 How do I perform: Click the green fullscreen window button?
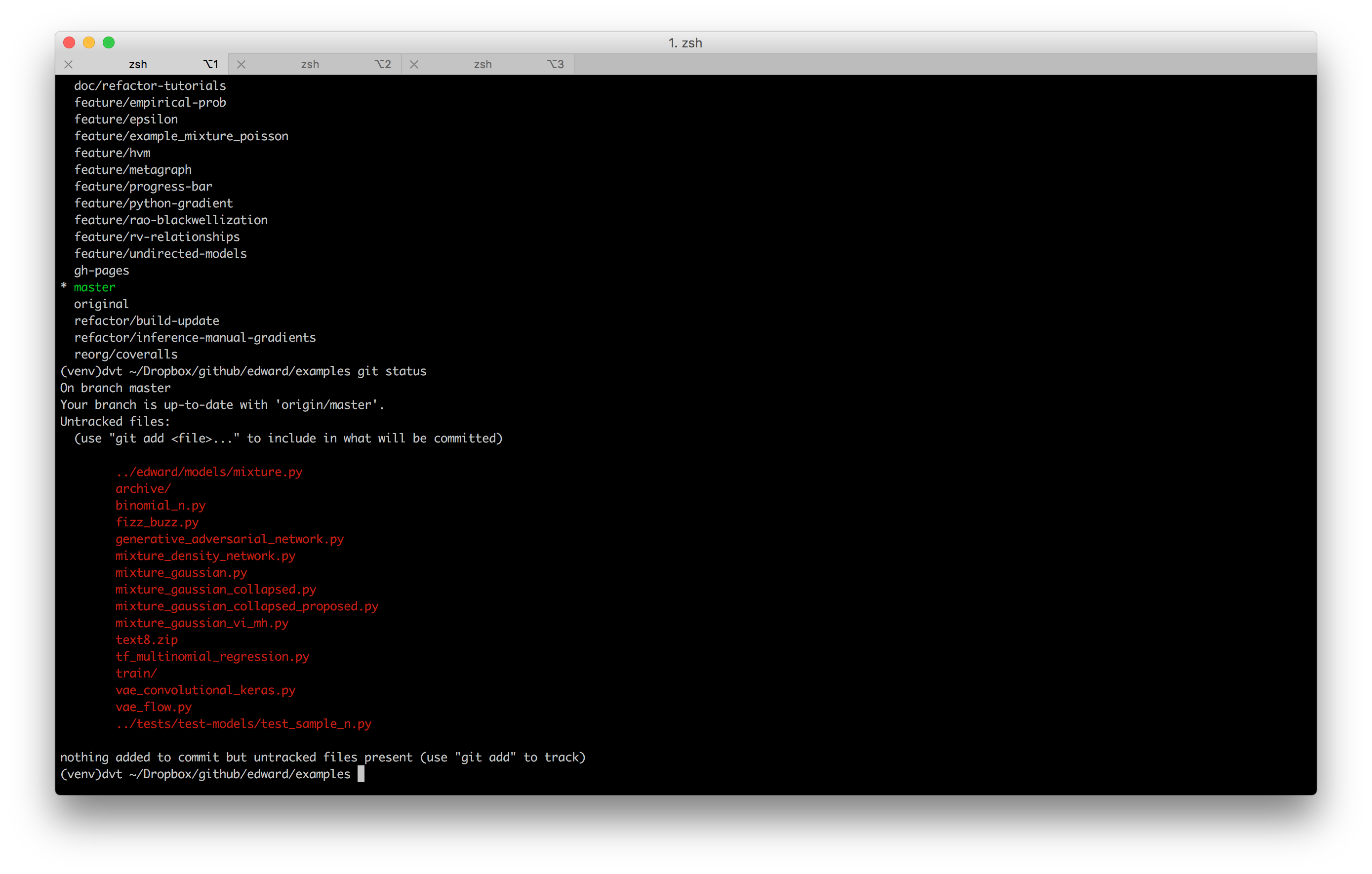click(x=109, y=43)
